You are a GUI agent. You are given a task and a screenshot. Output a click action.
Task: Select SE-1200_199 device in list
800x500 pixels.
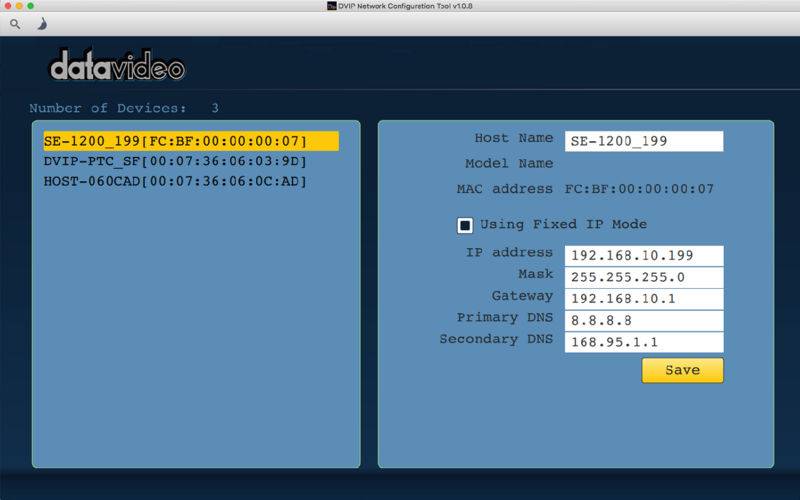pyautogui.click(x=191, y=141)
